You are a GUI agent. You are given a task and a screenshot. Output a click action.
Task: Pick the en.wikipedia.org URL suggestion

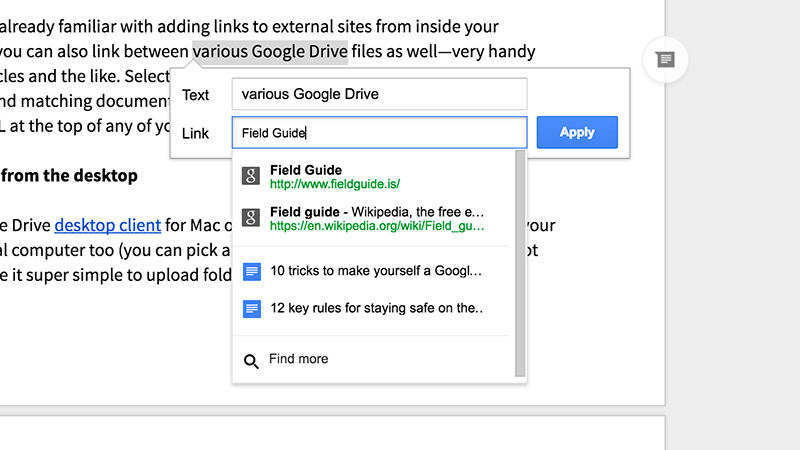(377, 226)
